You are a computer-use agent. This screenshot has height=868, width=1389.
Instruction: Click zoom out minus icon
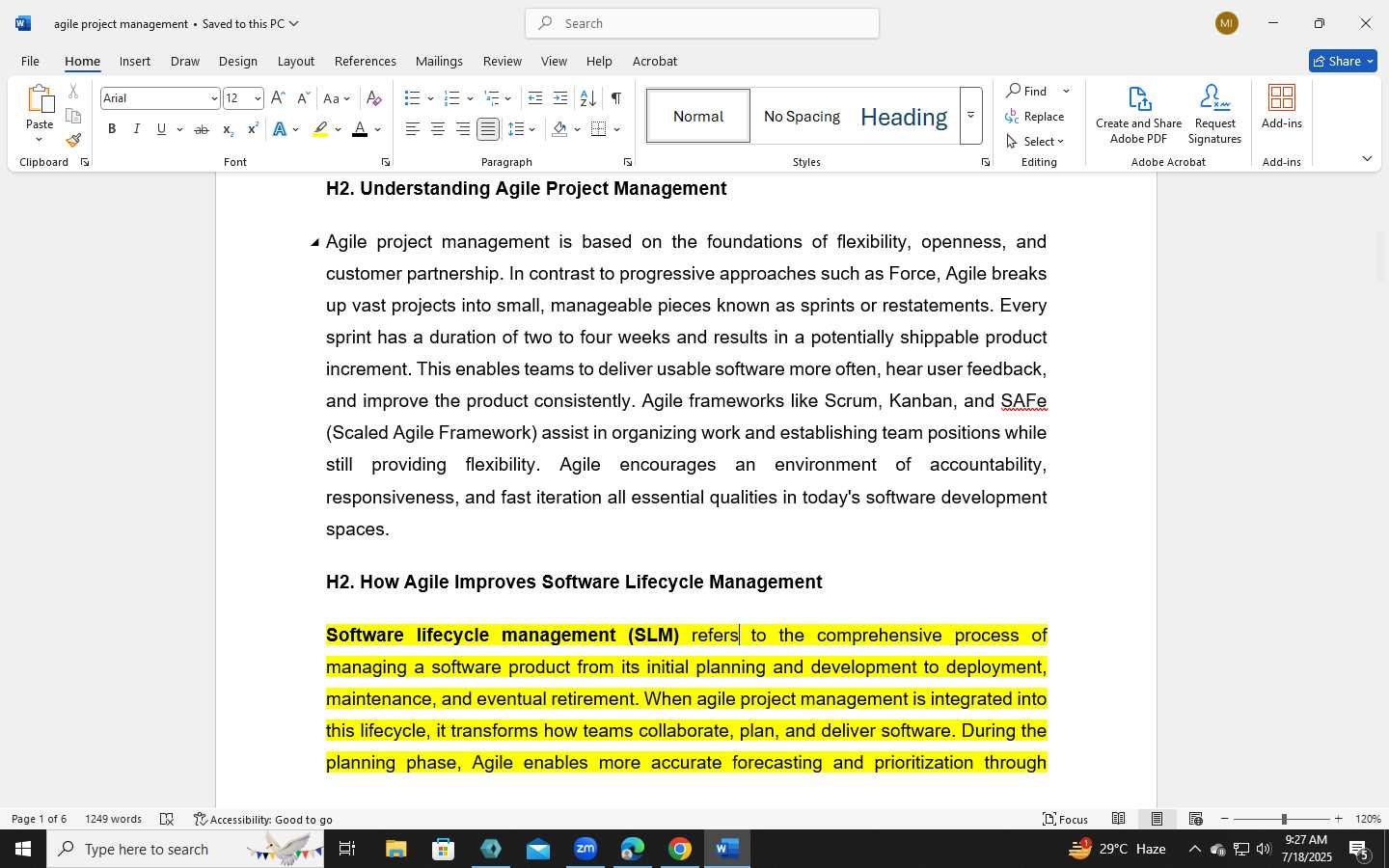[1225, 819]
